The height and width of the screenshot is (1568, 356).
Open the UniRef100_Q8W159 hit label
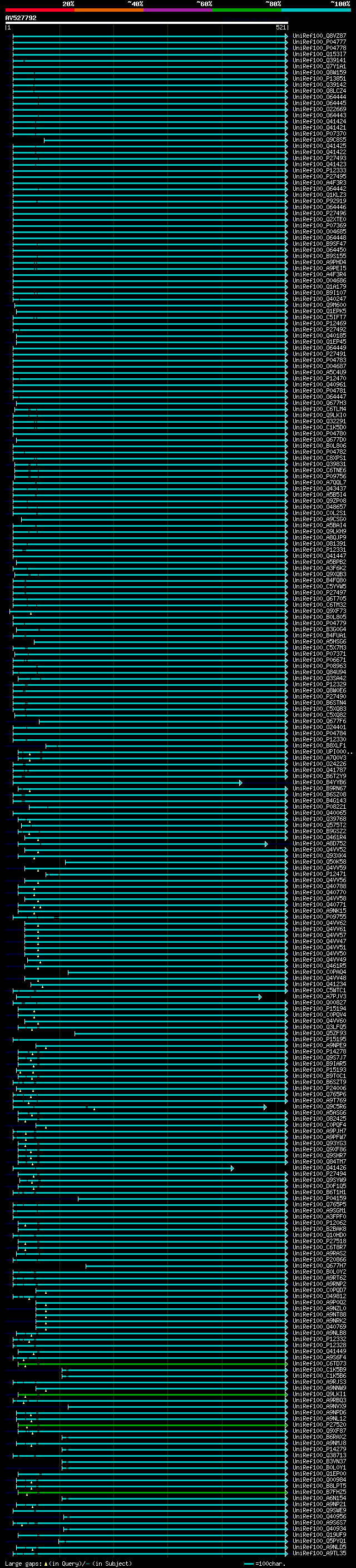(319, 72)
